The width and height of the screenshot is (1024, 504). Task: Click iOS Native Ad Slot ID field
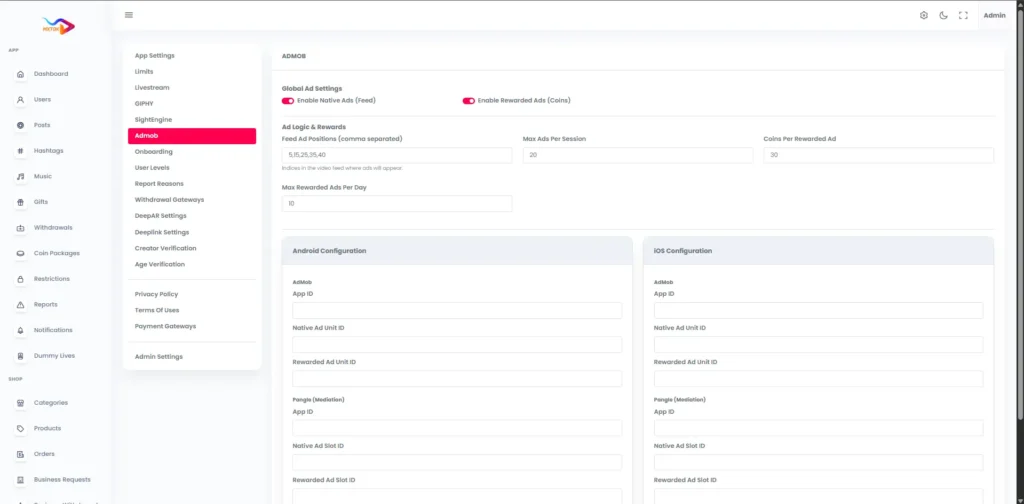pyautogui.click(x=818, y=462)
